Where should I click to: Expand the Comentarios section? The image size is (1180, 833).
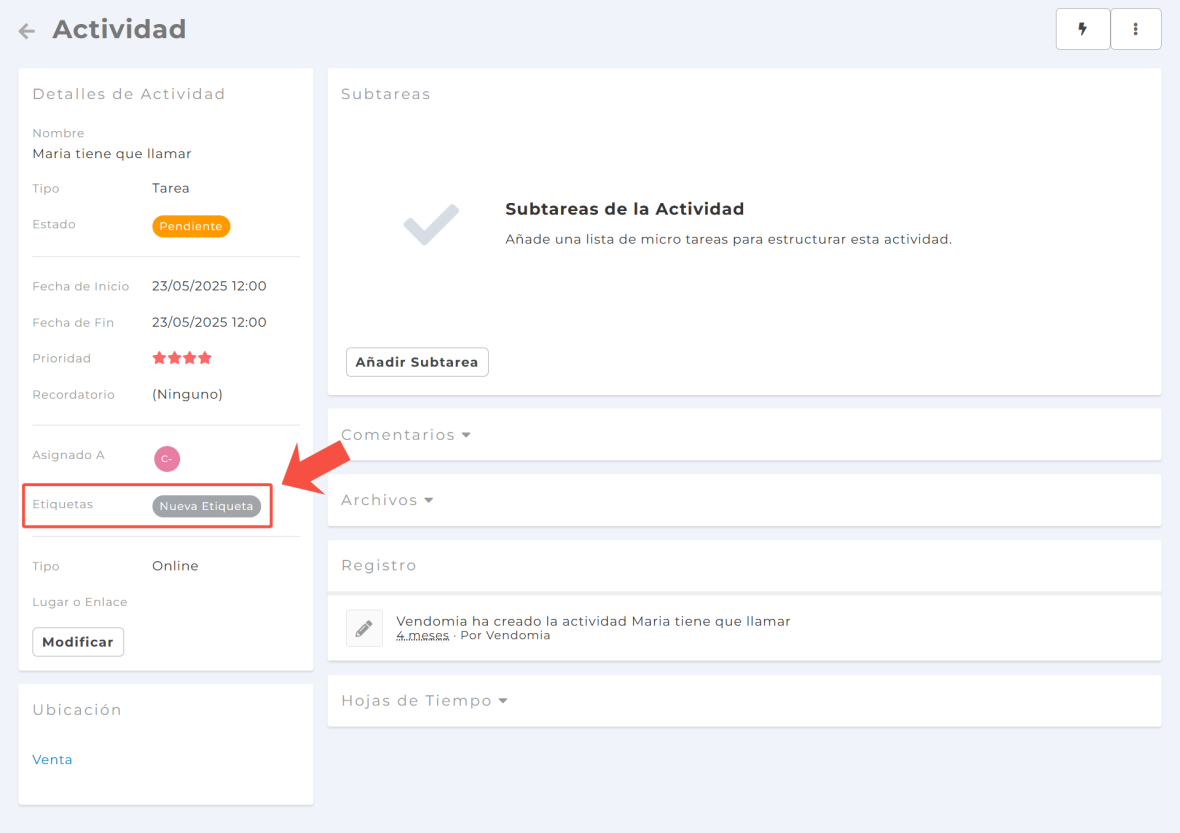click(405, 435)
